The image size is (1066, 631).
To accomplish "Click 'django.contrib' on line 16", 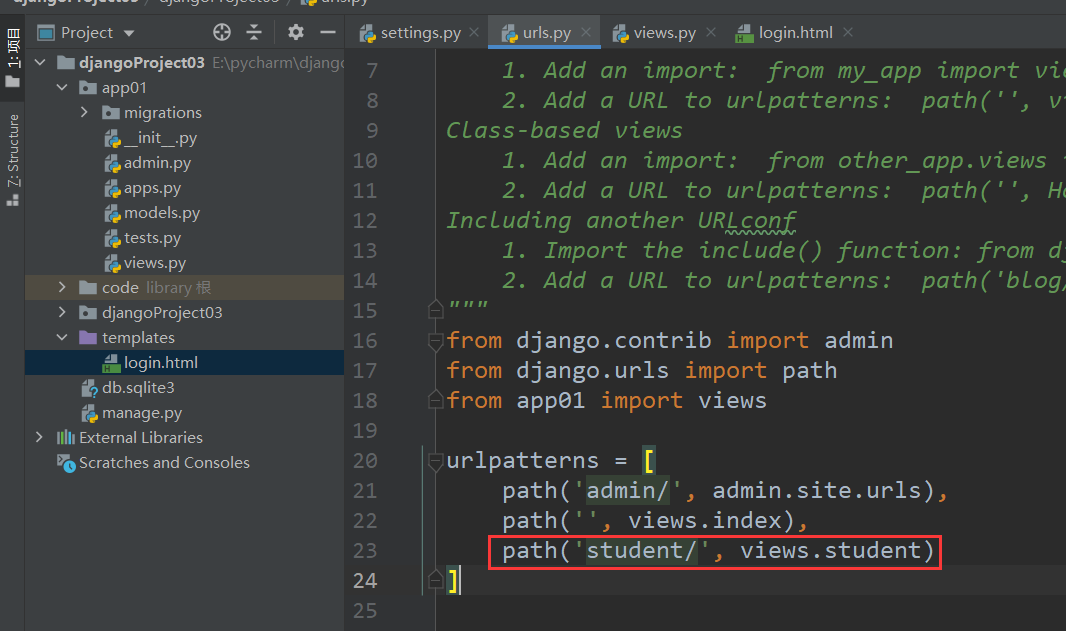I will coord(614,340).
